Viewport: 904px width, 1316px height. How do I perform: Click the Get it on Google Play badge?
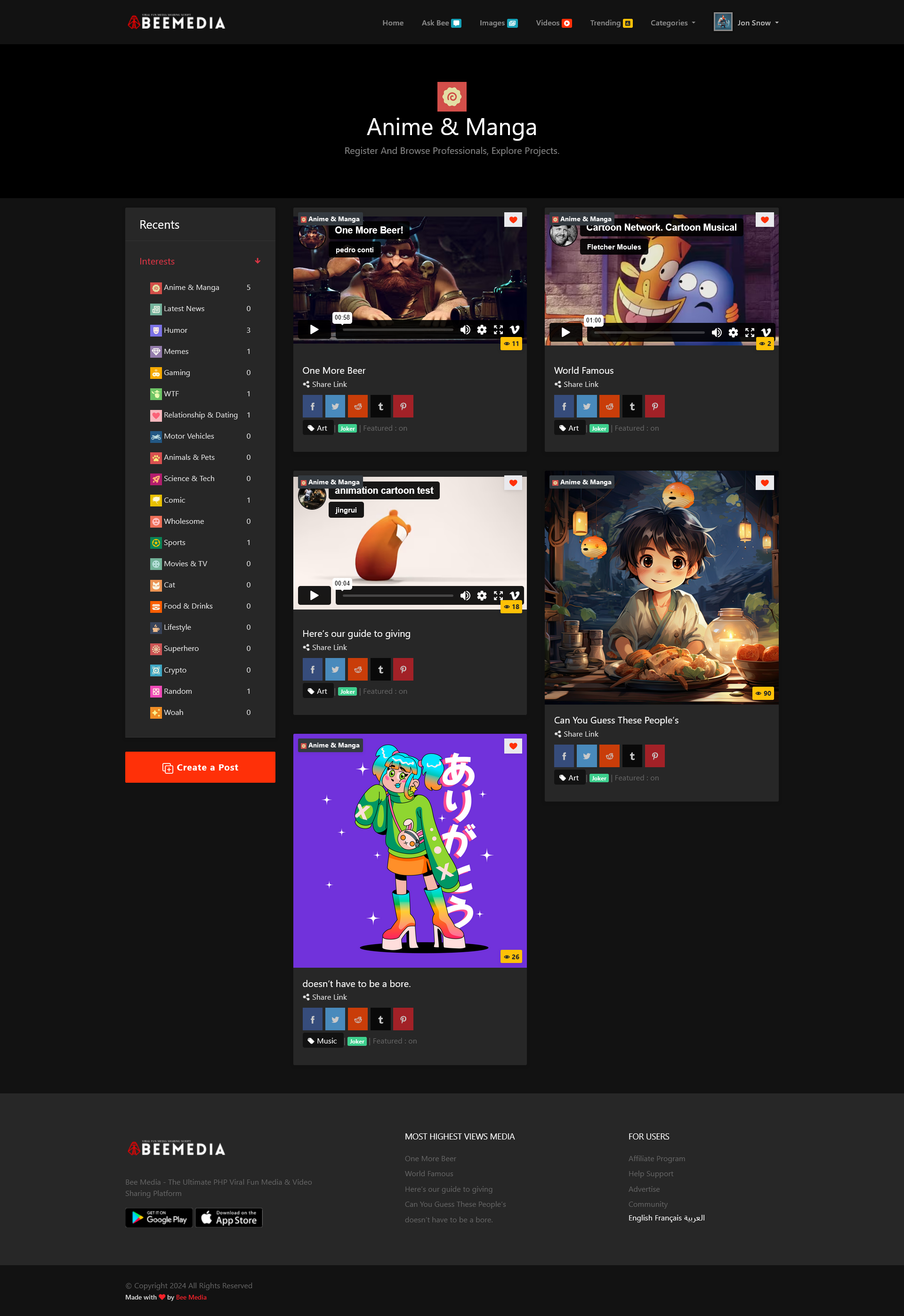(x=159, y=1218)
